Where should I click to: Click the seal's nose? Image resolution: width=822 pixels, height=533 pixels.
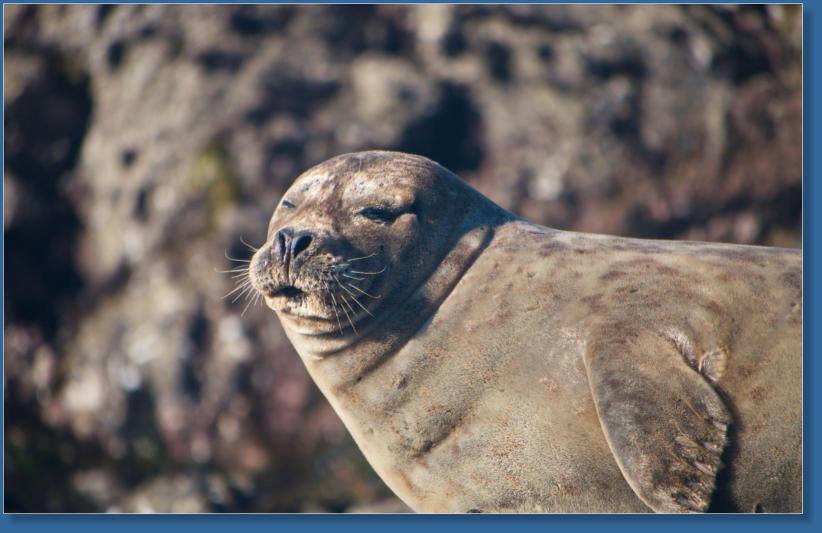[x=292, y=243]
